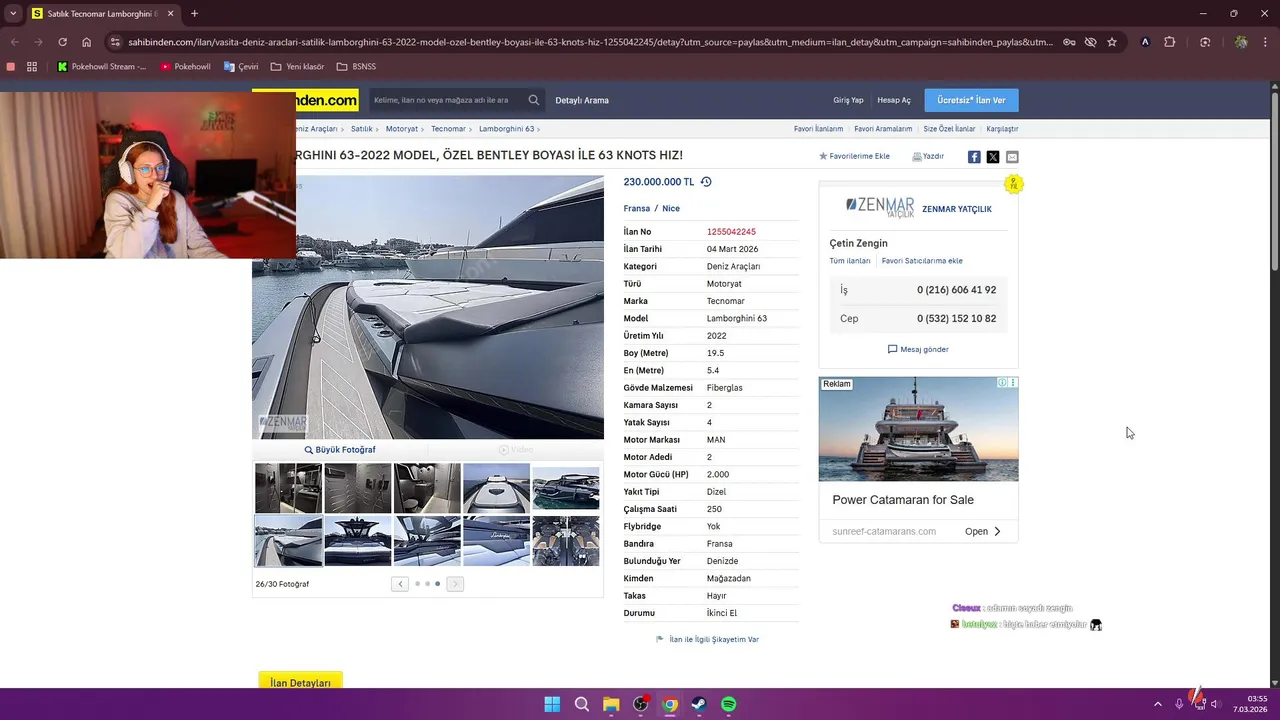This screenshot has width=1280, height=720.
Task: Click Favori Satıcılarıma ekle
Action: coord(922,261)
